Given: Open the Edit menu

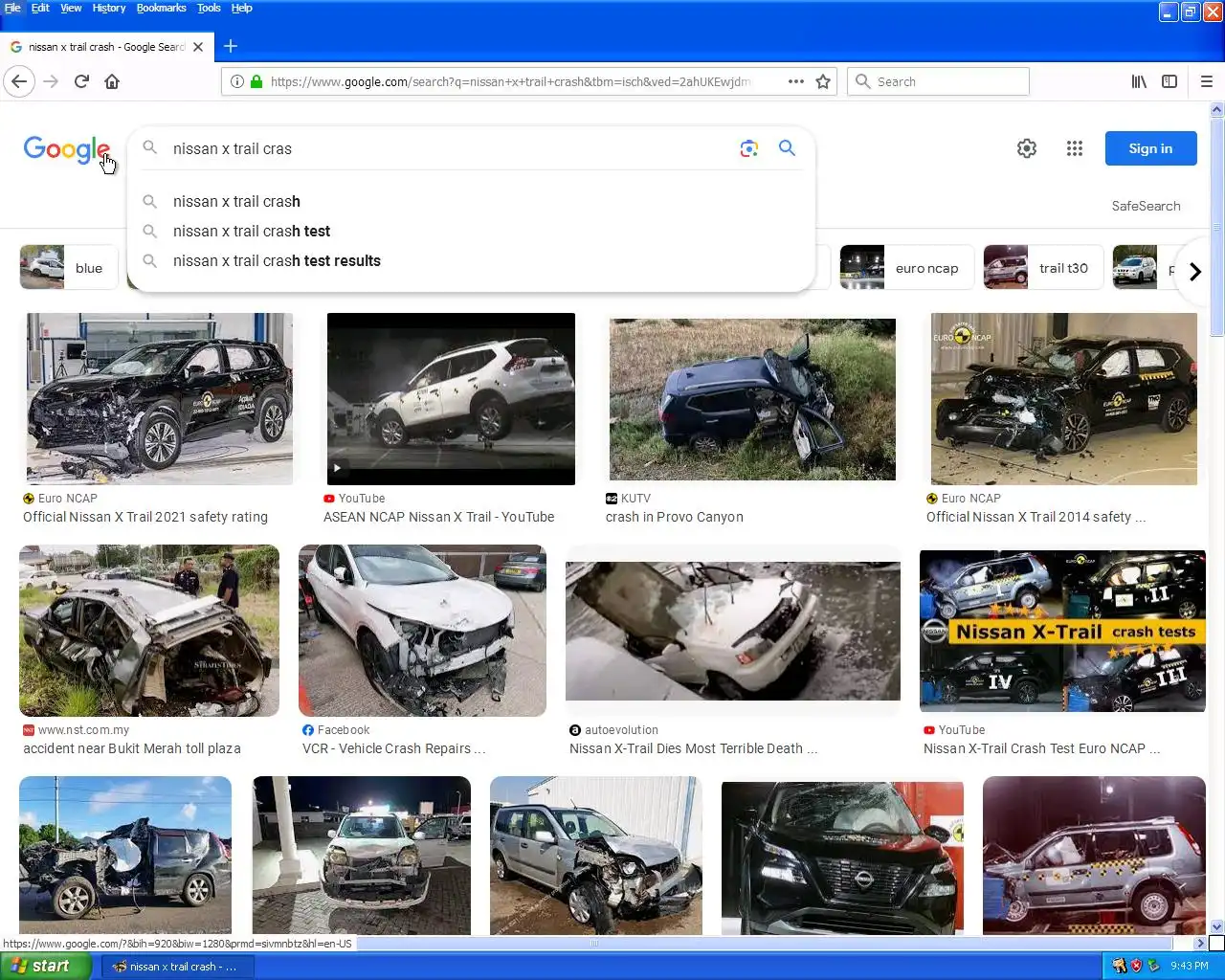Looking at the screenshot, I should coord(40,8).
